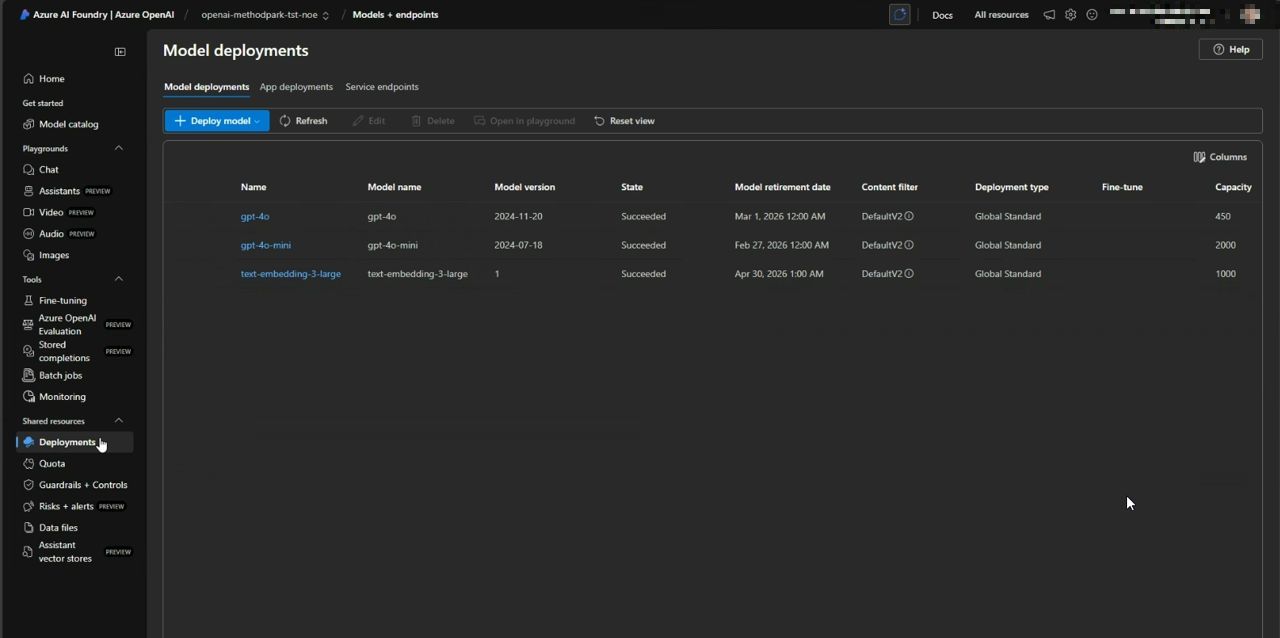Click info icon beside gpt-4o DefaultV2 filter
The height and width of the screenshot is (638, 1280).
909,216
